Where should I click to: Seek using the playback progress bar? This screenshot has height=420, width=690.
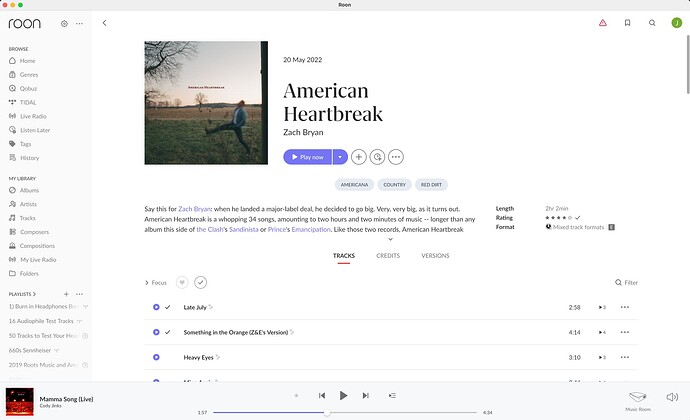coord(345,413)
